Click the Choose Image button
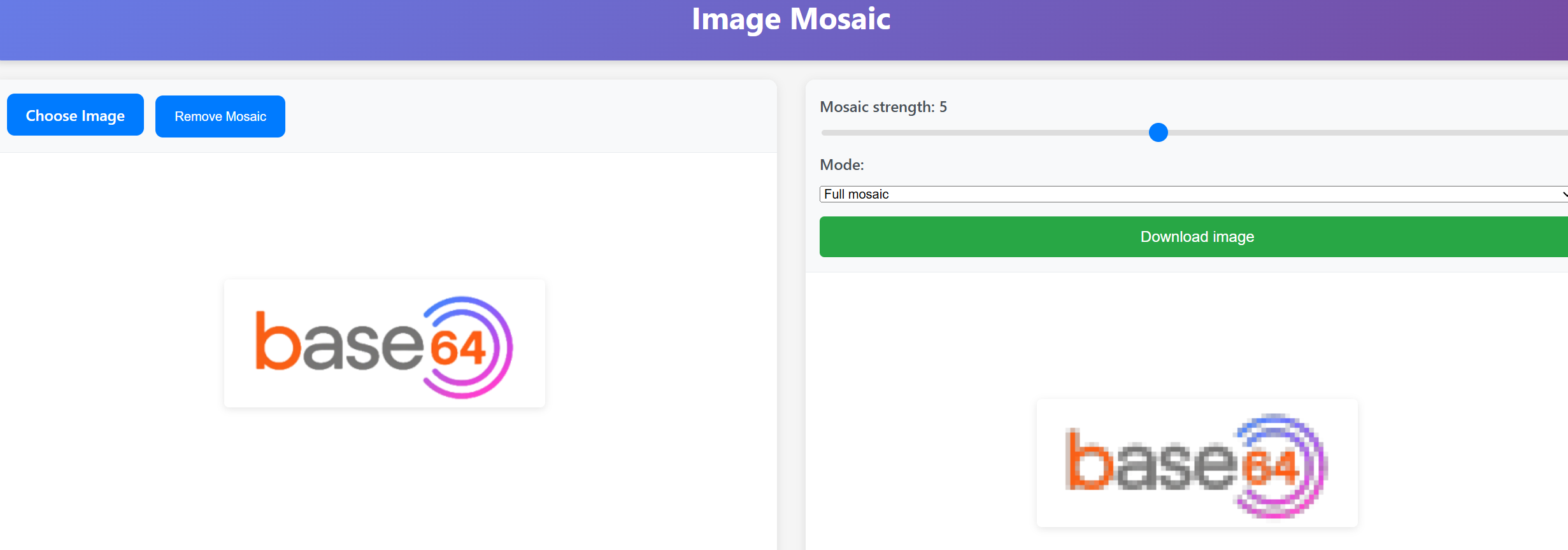This screenshot has width=1568, height=550. (x=75, y=115)
